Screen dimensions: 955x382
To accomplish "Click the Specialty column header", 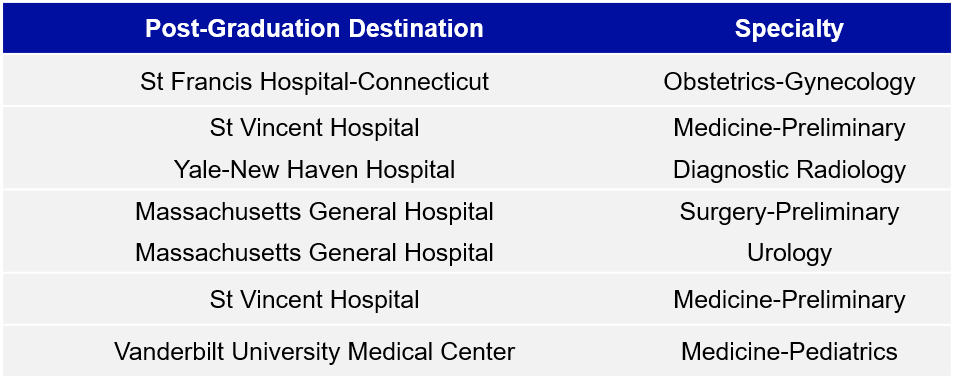I will (x=789, y=29).
